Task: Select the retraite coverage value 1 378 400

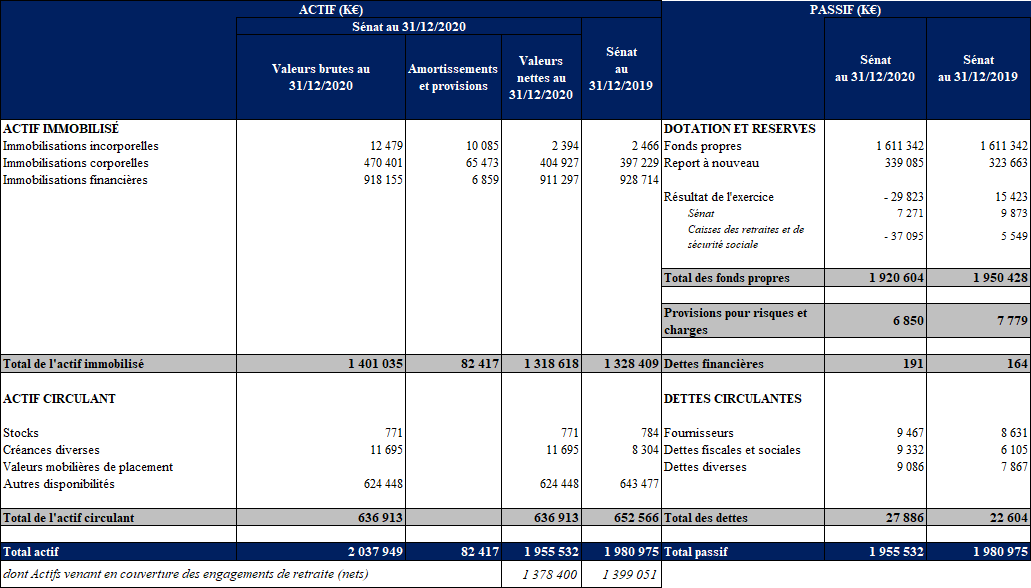Action: (549, 575)
